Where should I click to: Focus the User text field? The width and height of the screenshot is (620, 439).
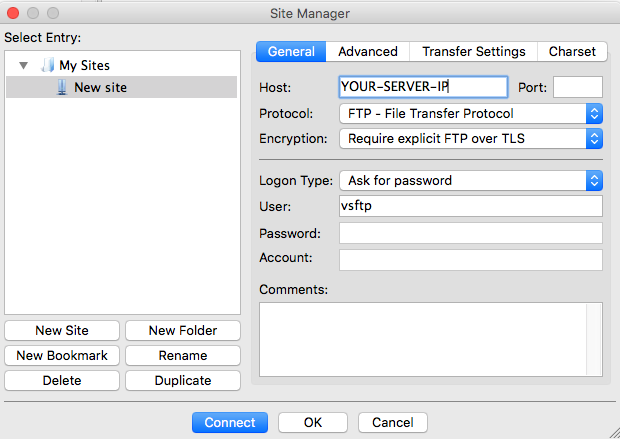471,206
